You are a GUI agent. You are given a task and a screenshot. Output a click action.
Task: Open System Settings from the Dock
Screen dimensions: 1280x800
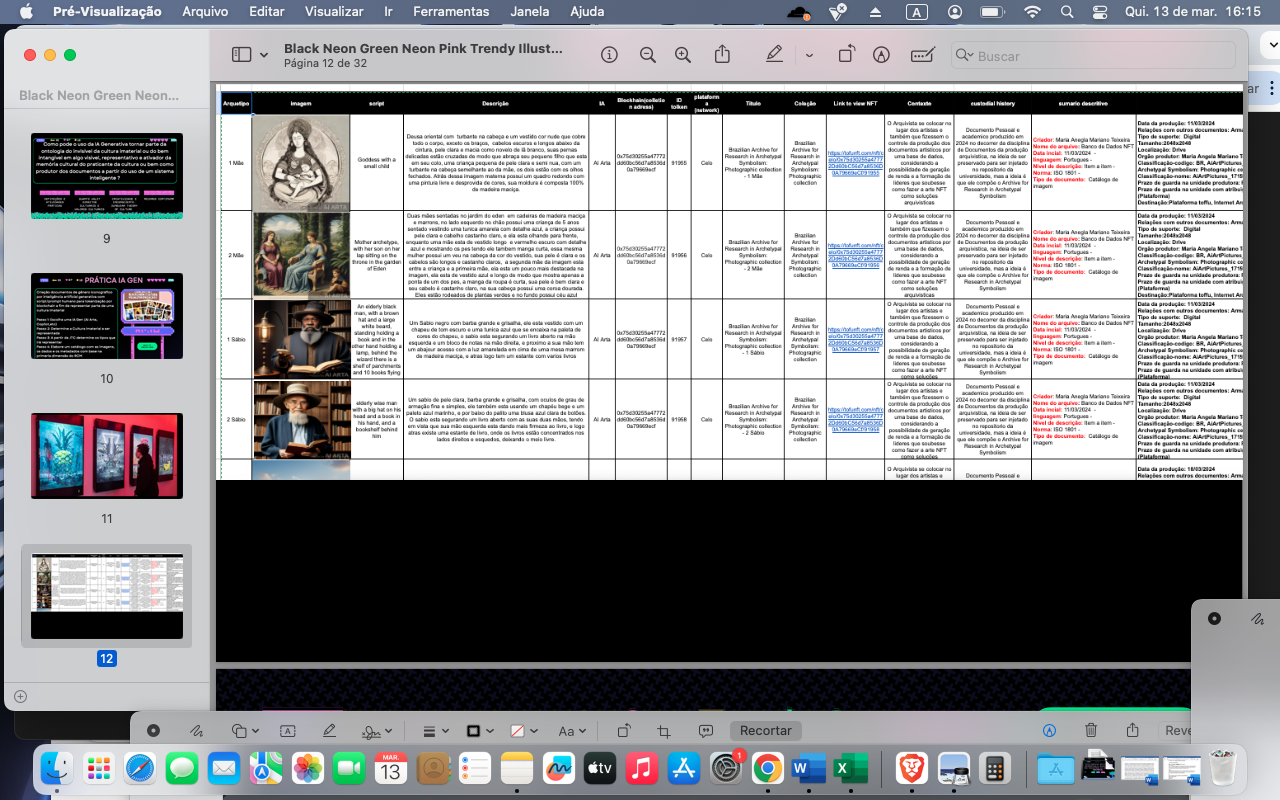pyautogui.click(x=725, y=768)
